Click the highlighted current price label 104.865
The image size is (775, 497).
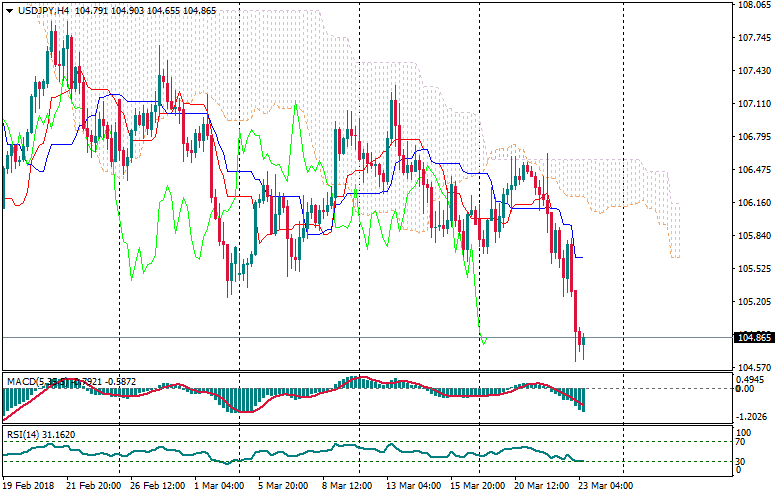tap(753, 338)
